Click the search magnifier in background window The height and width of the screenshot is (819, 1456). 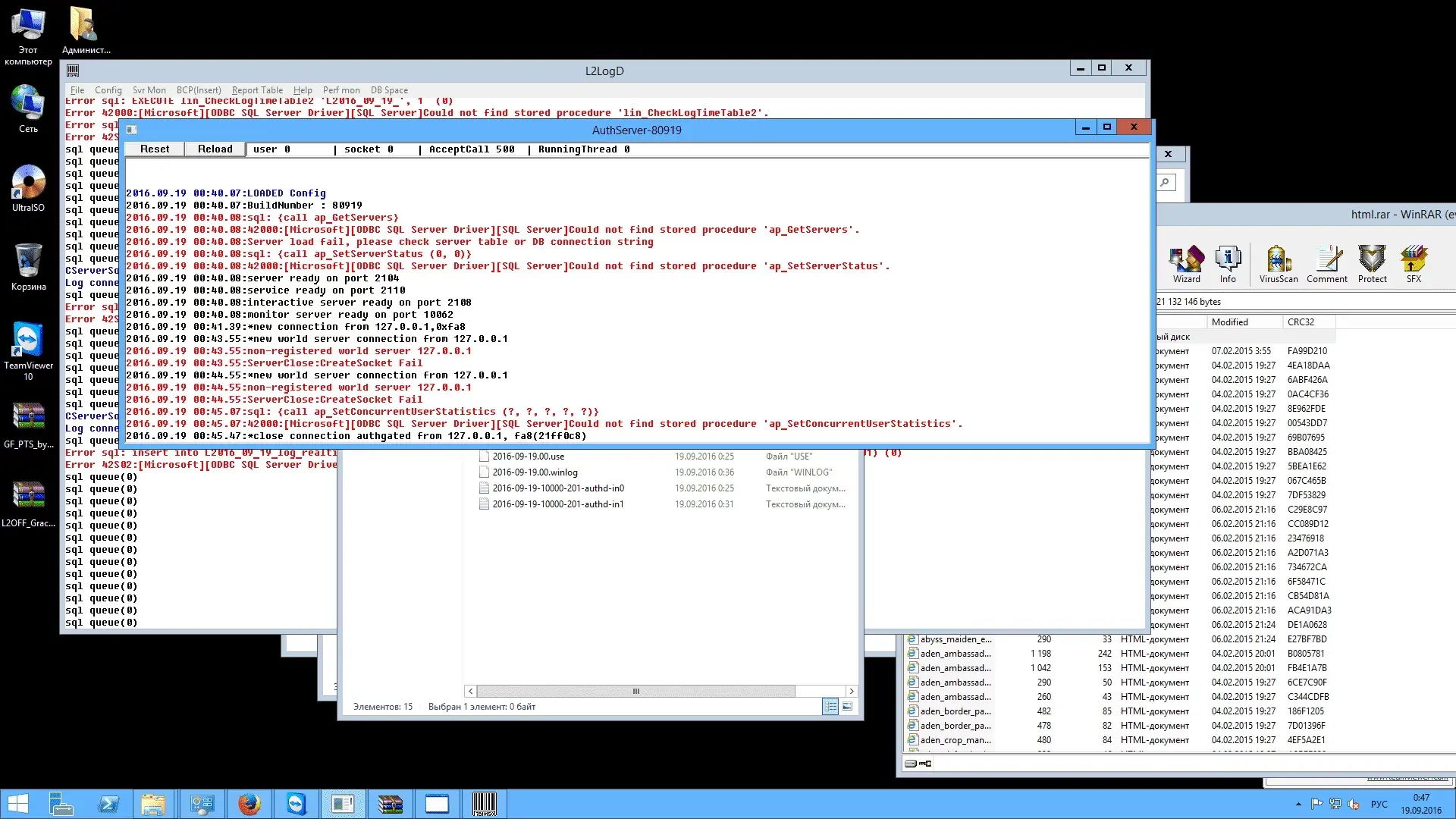point(1165,182)
